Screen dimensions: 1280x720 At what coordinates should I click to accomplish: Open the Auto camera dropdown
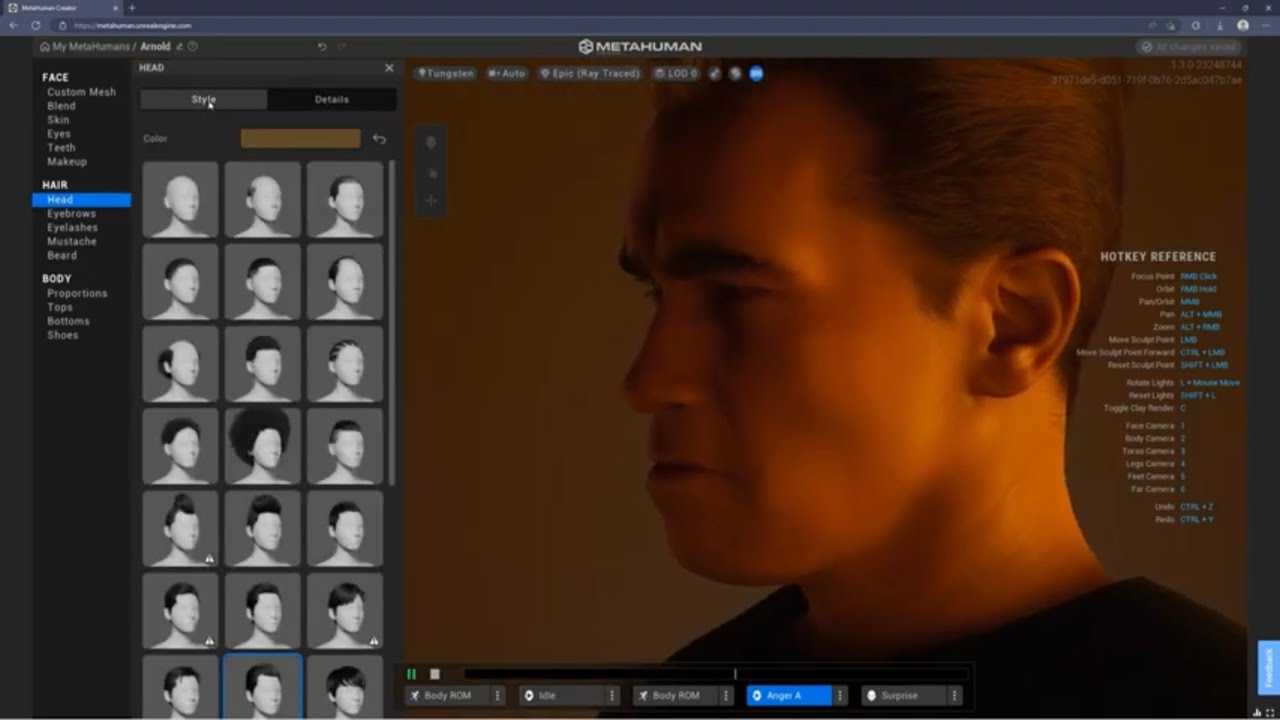(x=507, y=73)
